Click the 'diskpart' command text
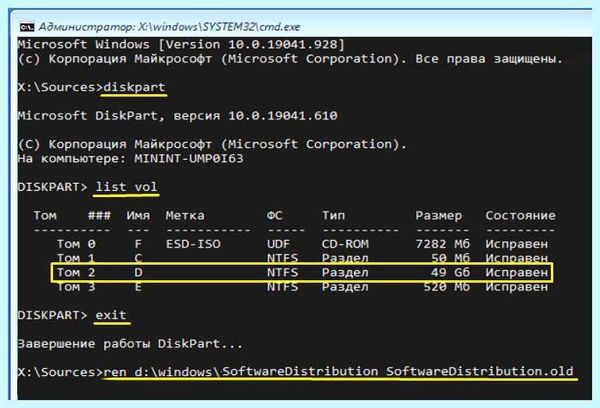The image size is (600, 408). (134, 87)
